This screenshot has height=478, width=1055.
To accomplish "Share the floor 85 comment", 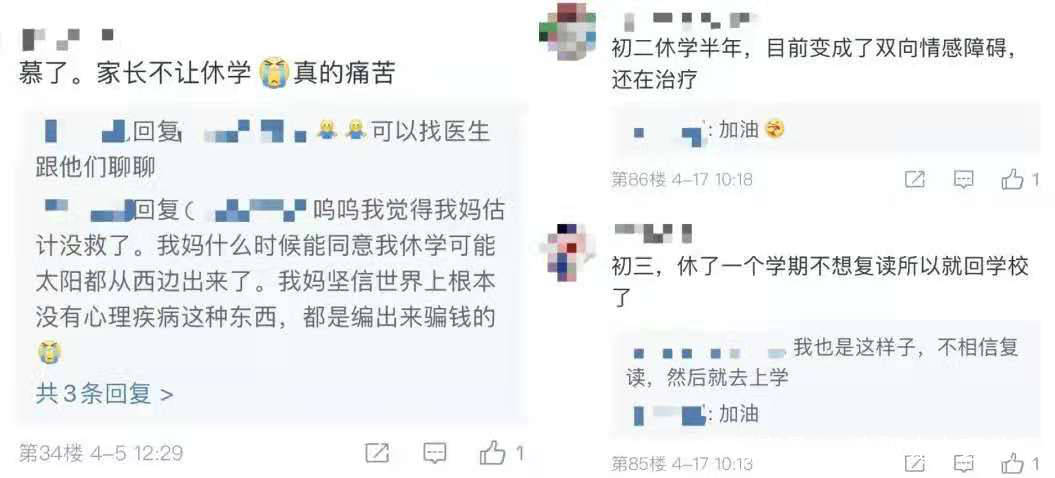I will tap(915, 464).
